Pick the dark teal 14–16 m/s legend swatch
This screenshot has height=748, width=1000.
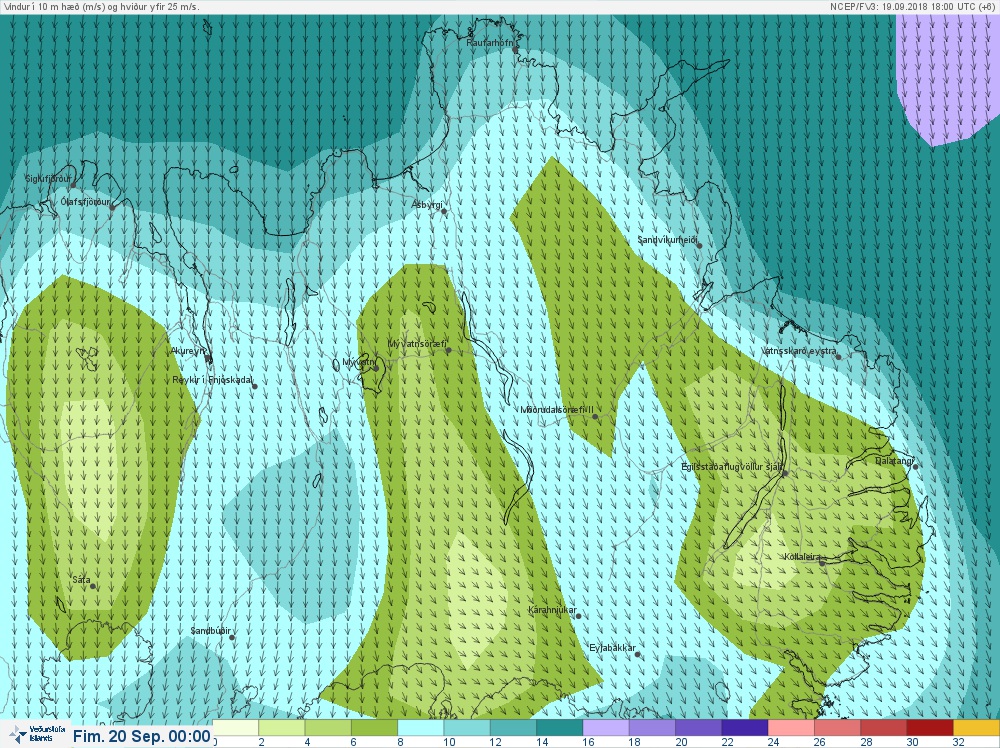559,728
